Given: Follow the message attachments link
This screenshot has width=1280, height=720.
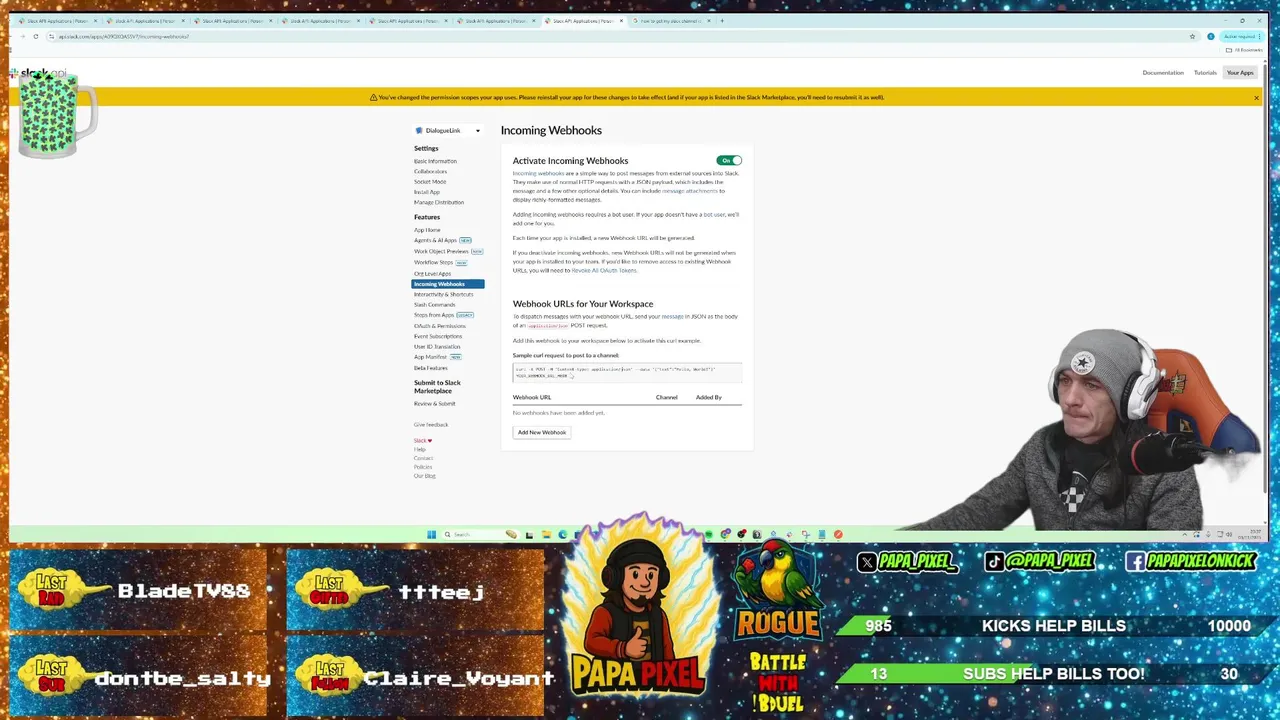Looking at the screenshot, I should 689,191.
